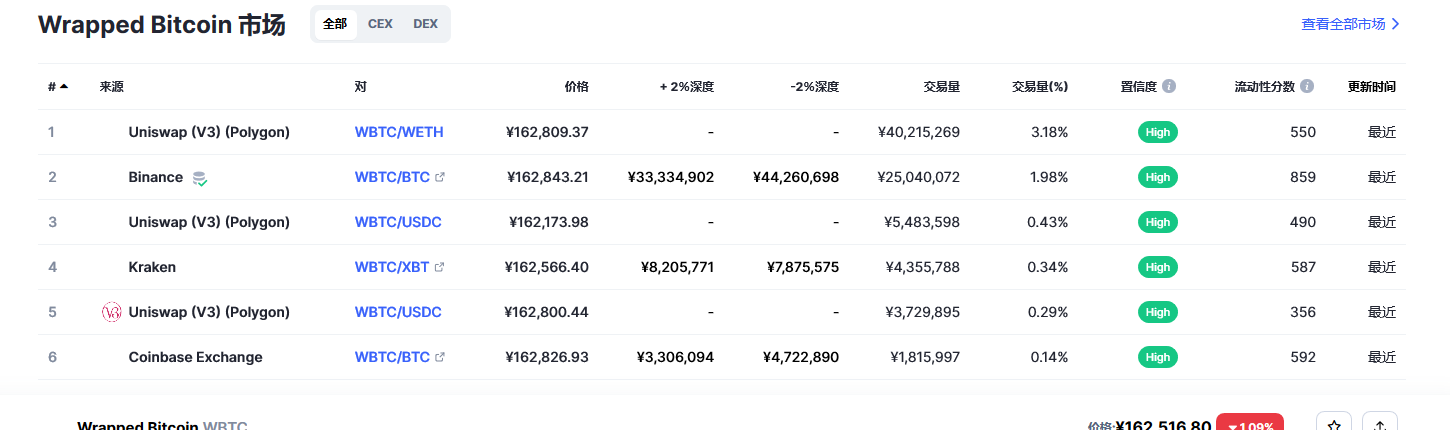
Task: Click the Uniswap logo in row 5
Action: click(112, 312)
